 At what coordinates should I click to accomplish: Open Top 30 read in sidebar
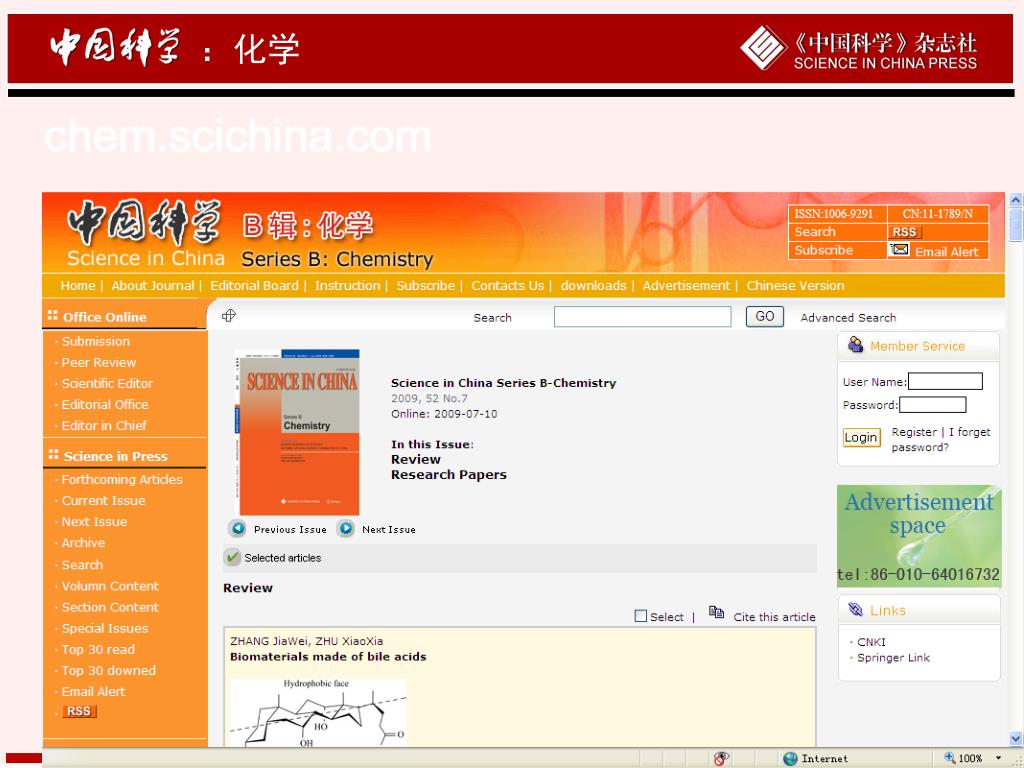coord(99,649)
